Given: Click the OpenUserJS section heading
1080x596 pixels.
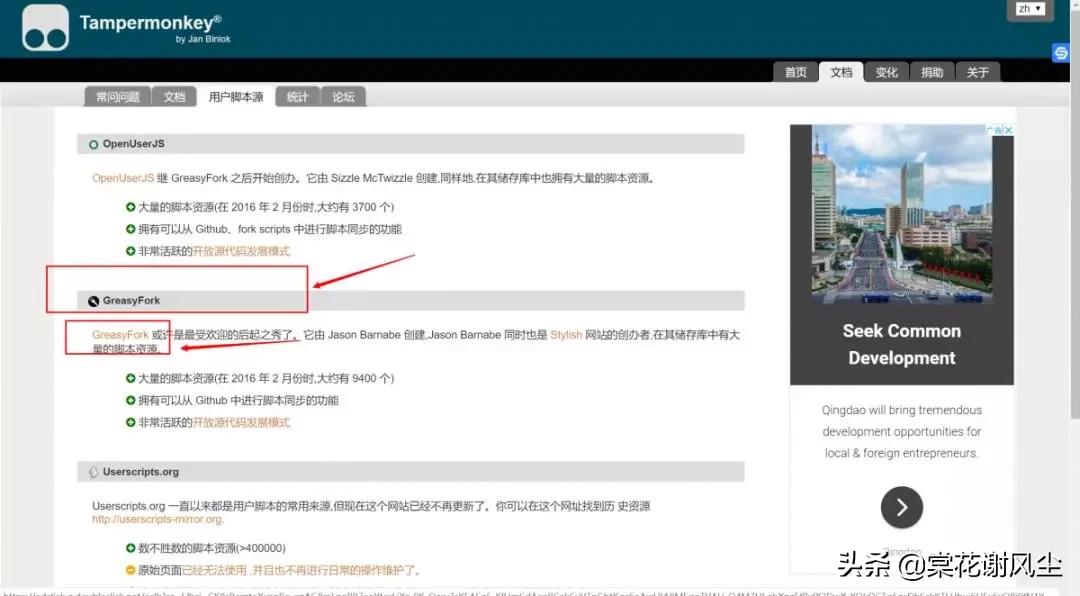Looking at the screenshot, I should (134, 144).
